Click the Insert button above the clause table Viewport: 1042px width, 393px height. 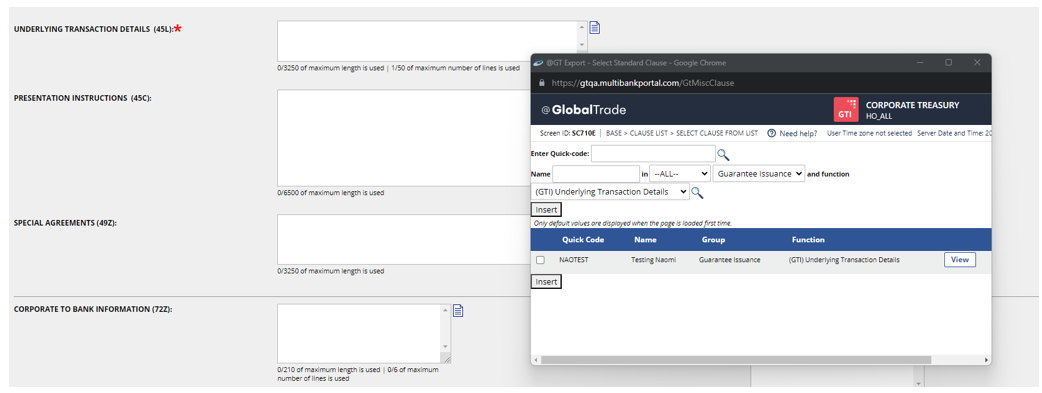[546, 210]
